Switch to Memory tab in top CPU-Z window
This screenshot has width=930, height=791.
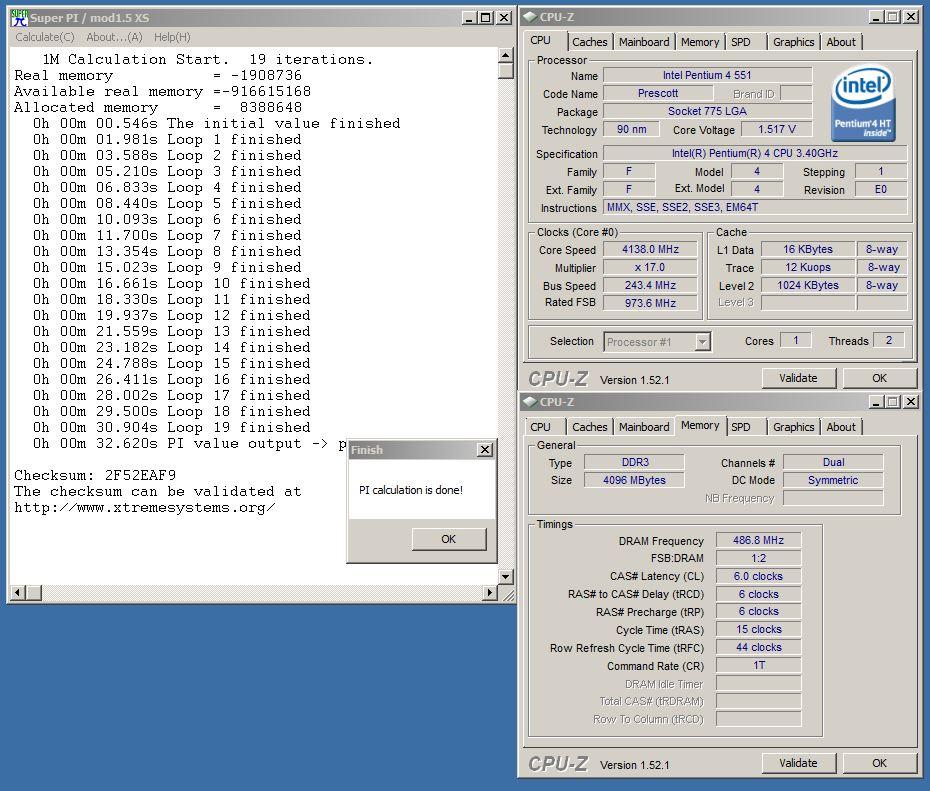pyautogui.click(x=700, y=42)
